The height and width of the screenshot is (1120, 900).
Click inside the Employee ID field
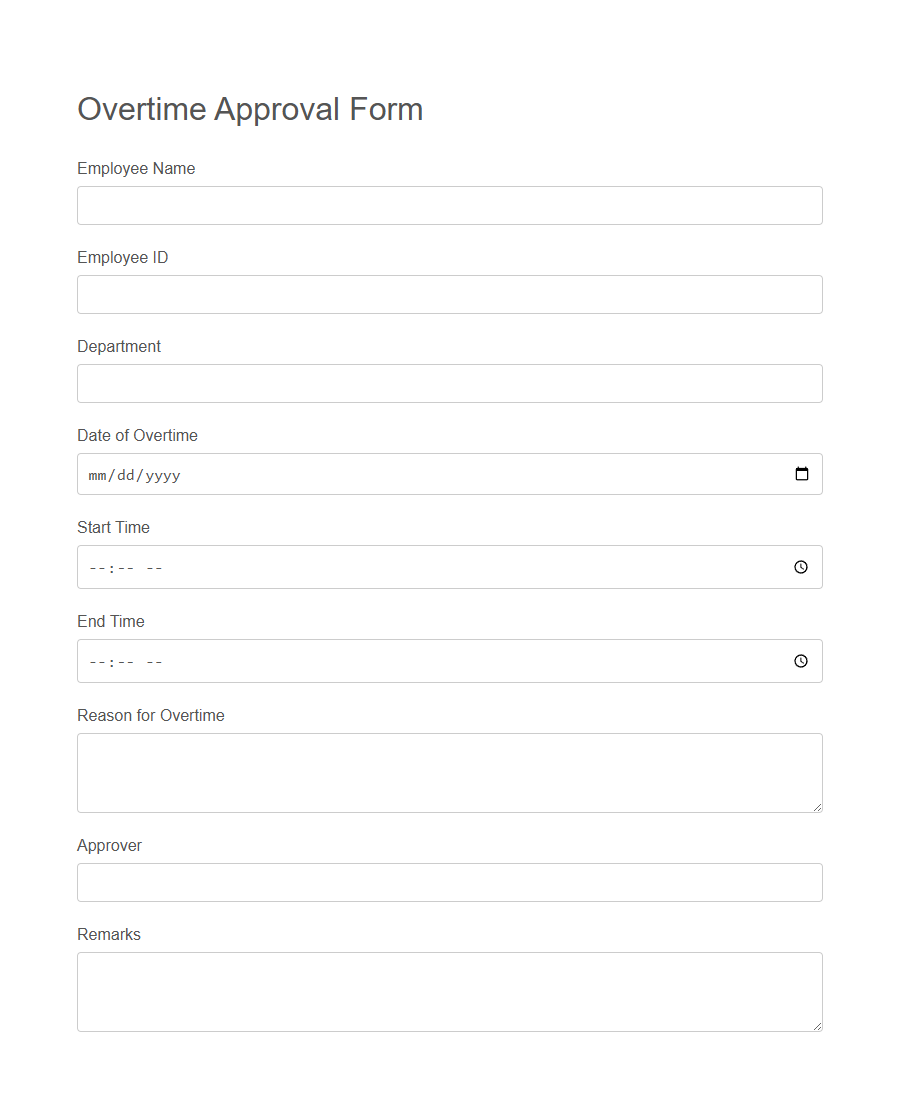(x=450, y=294)
